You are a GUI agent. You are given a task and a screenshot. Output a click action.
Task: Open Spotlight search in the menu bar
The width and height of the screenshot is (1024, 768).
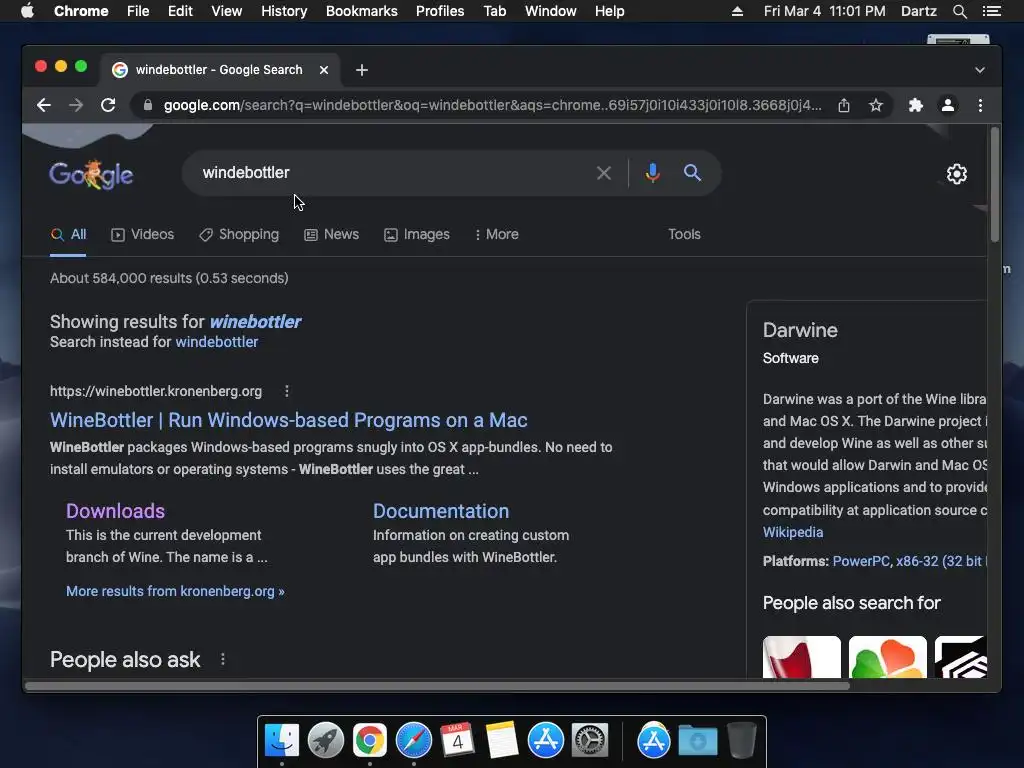(x=960, y=11)
